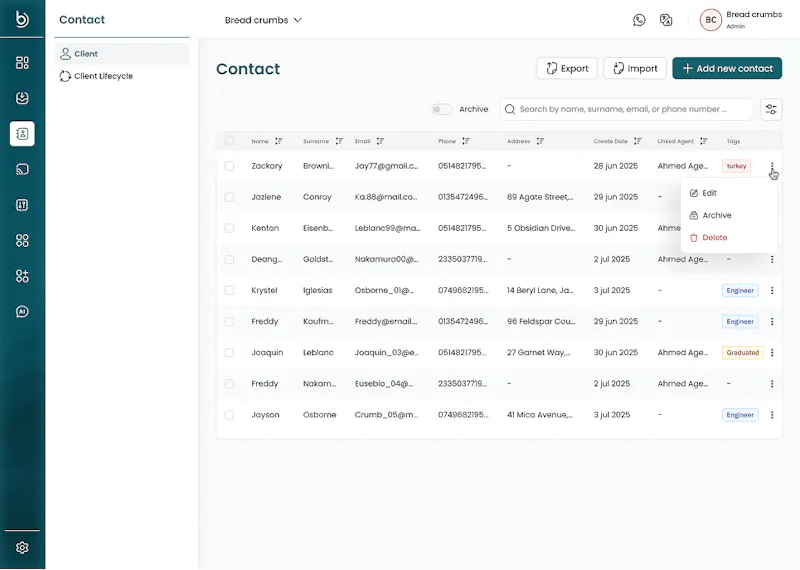
Task: Check the box for Freddy Kaufm... row
Action: click(x=230, y=321)
